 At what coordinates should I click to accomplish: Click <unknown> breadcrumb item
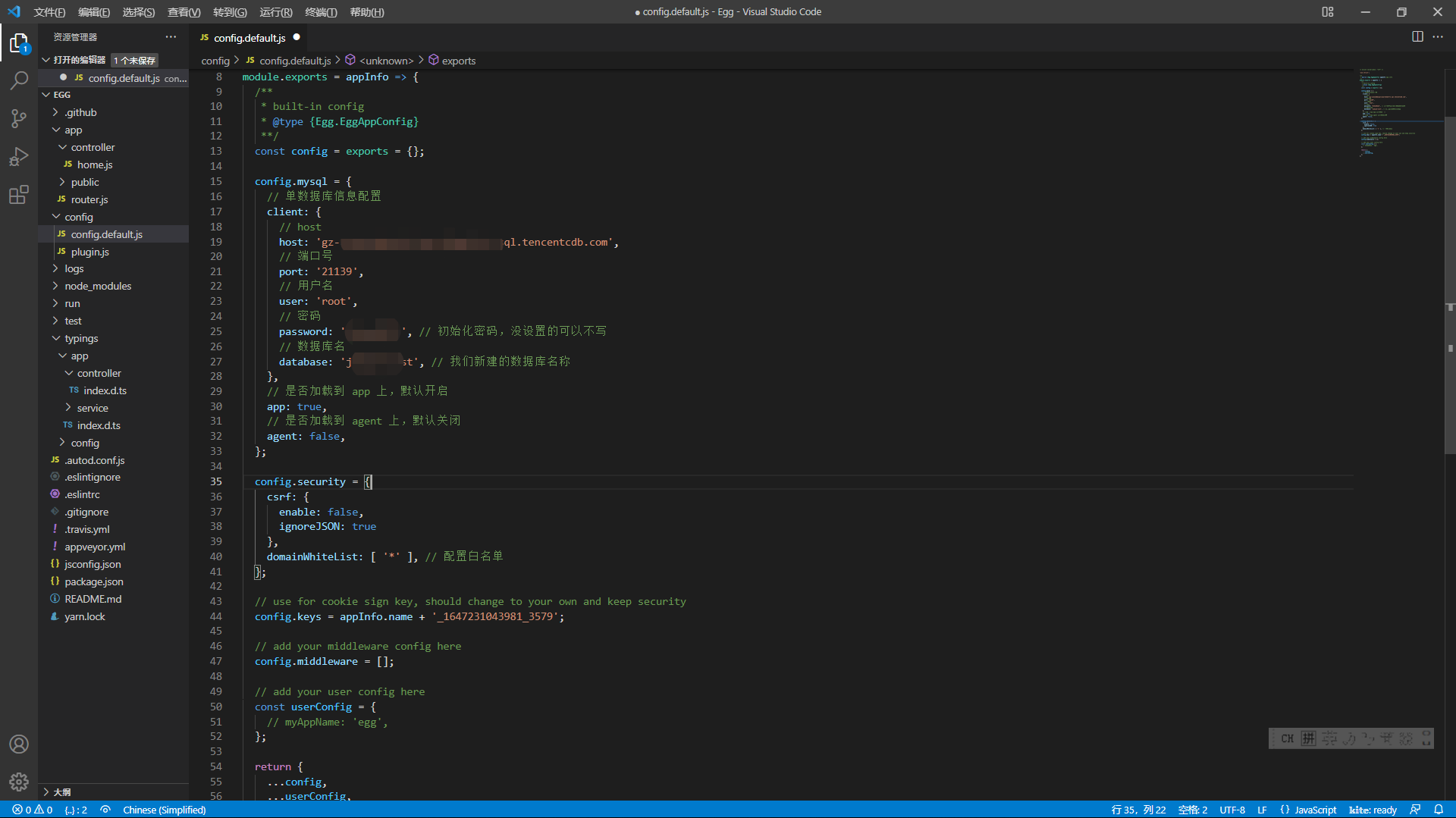386,61
